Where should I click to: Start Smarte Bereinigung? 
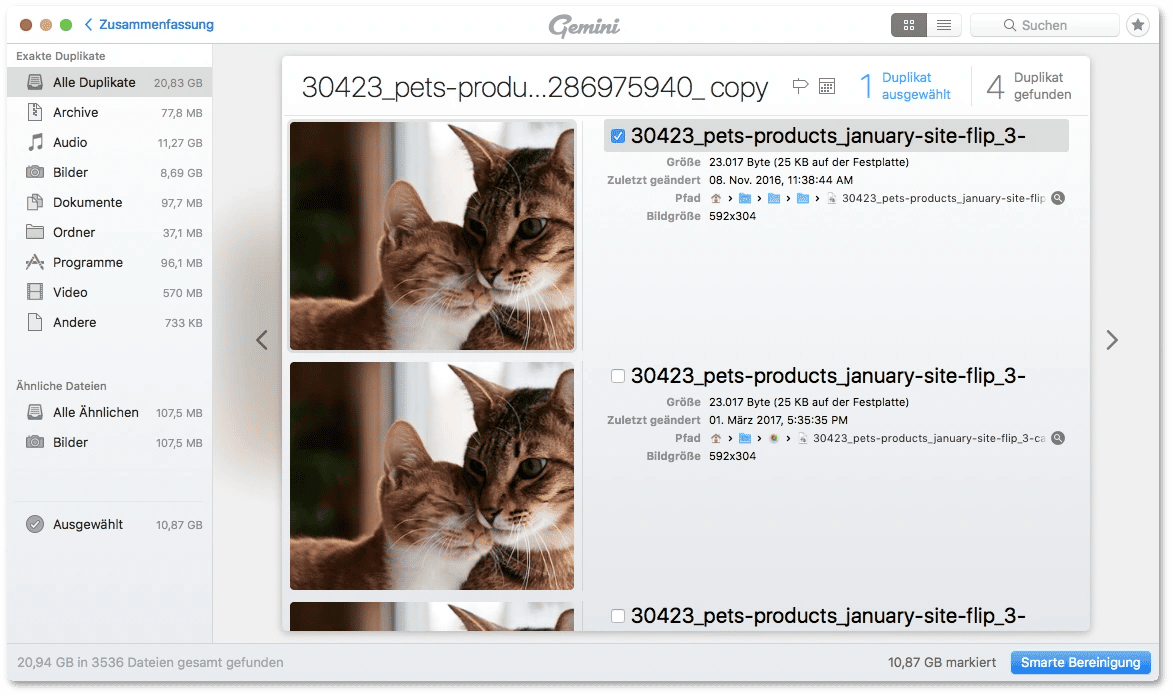point(1080,662)
